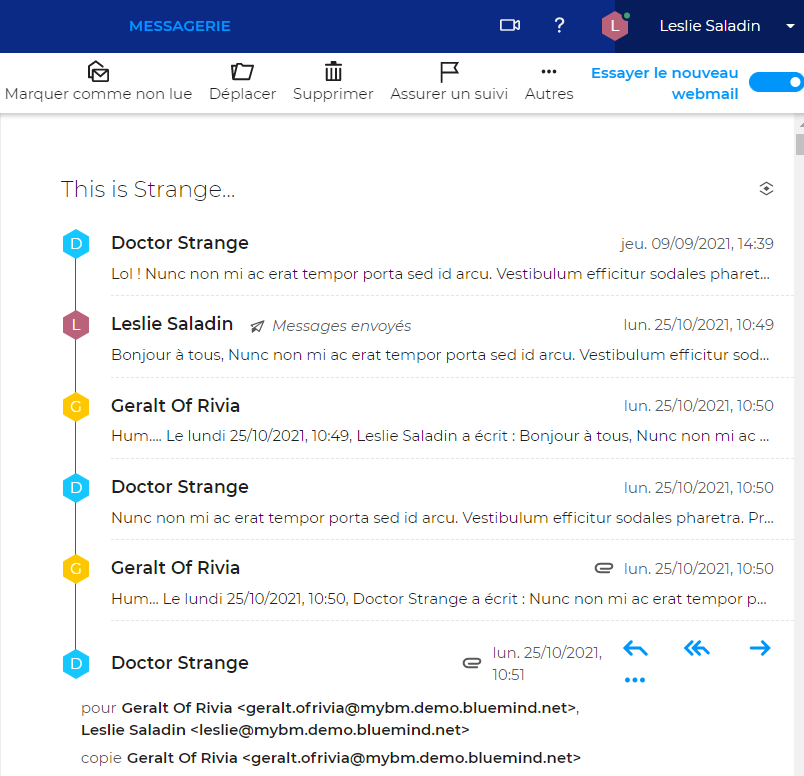Click Leslie Saladin's avatar in the header

pyautogui.click(x=615, y=26)
